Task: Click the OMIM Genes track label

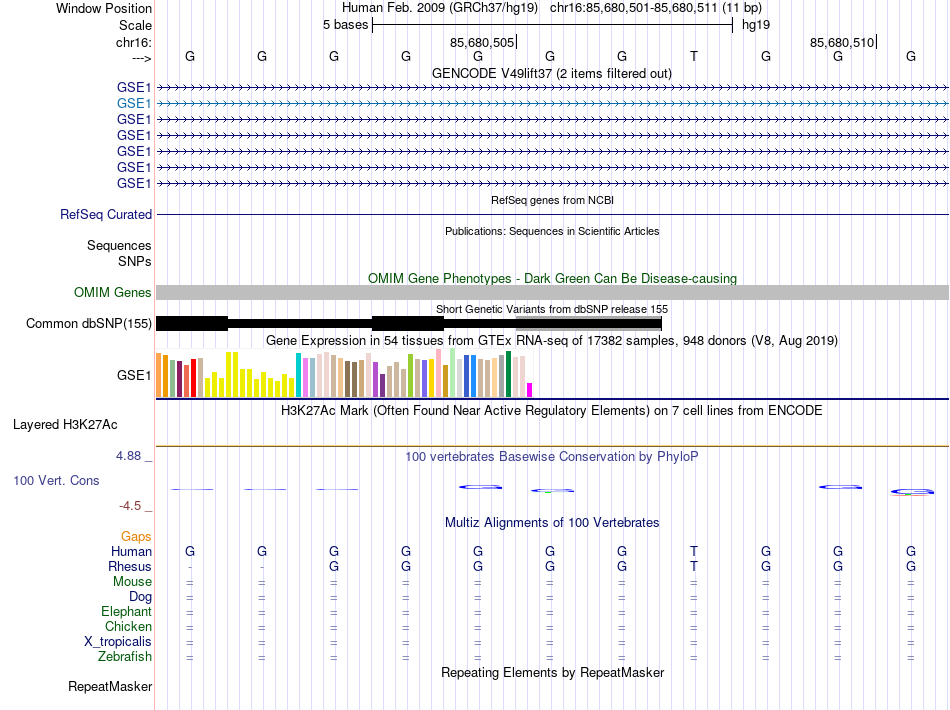Action: click(x=113, y=293)
